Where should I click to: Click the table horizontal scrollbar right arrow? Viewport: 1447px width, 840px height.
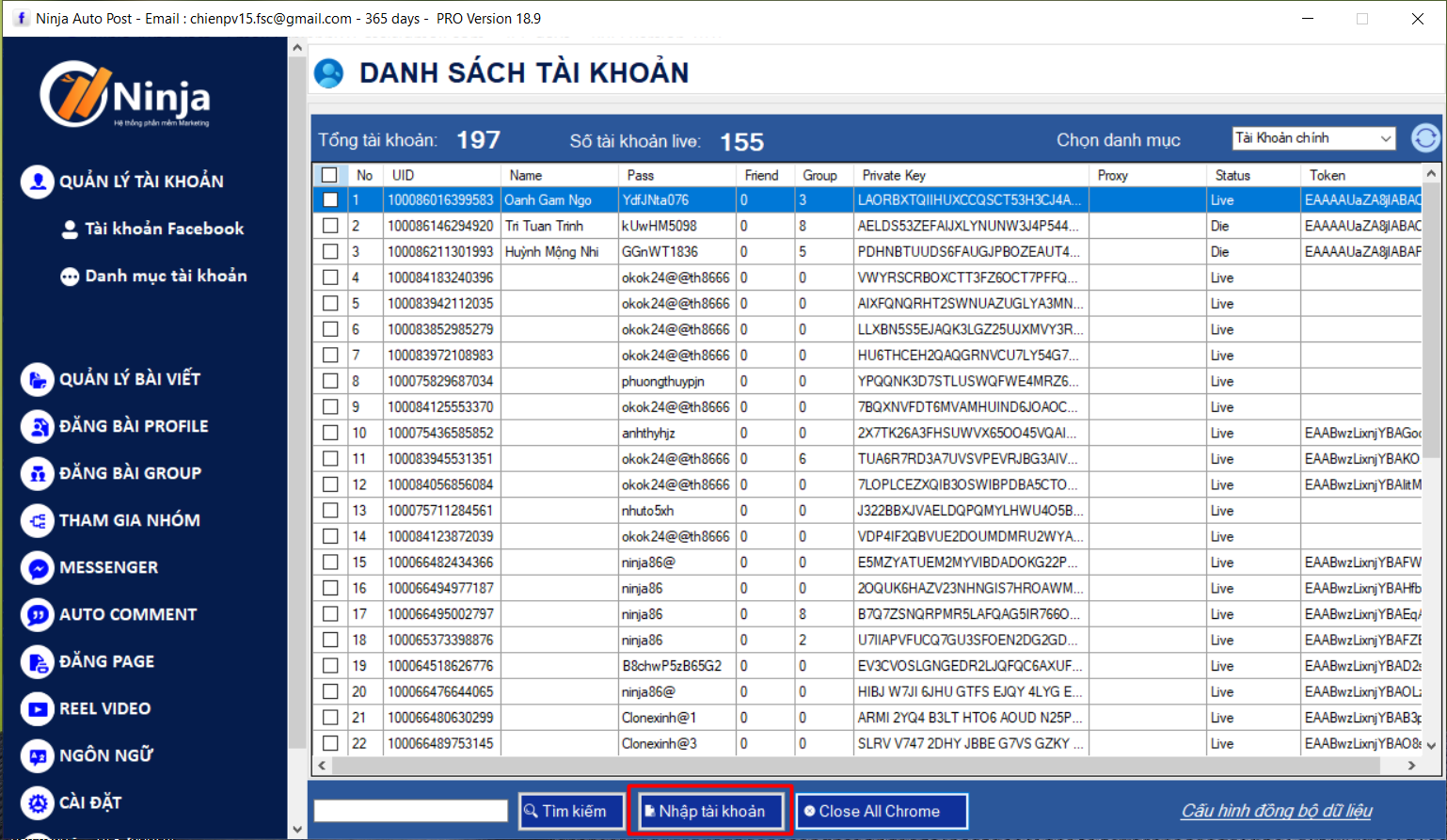pyautogui.click(x=1411, y=766)
